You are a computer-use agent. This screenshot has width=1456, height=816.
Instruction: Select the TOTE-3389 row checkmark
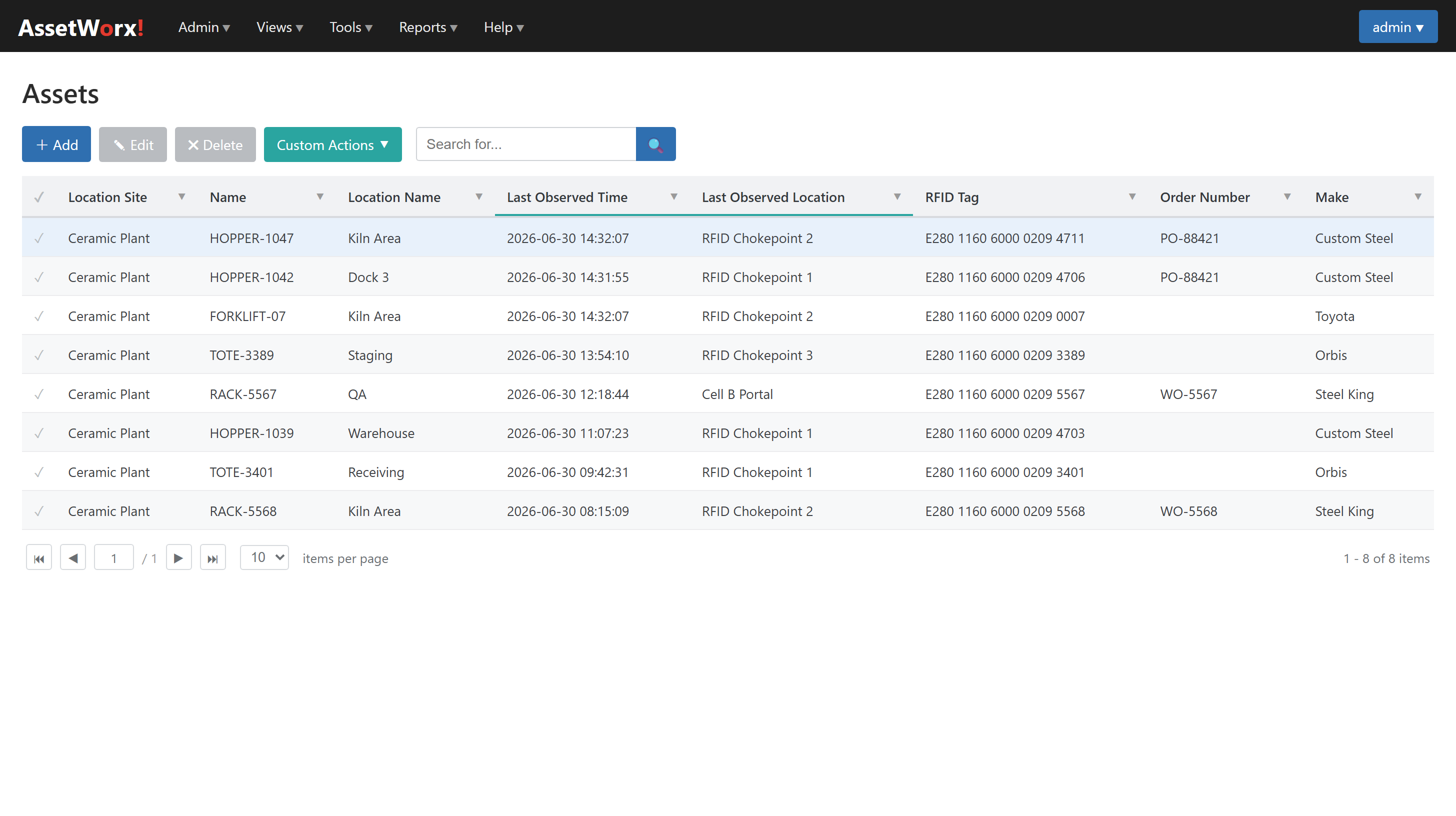(x=39, y=355)
